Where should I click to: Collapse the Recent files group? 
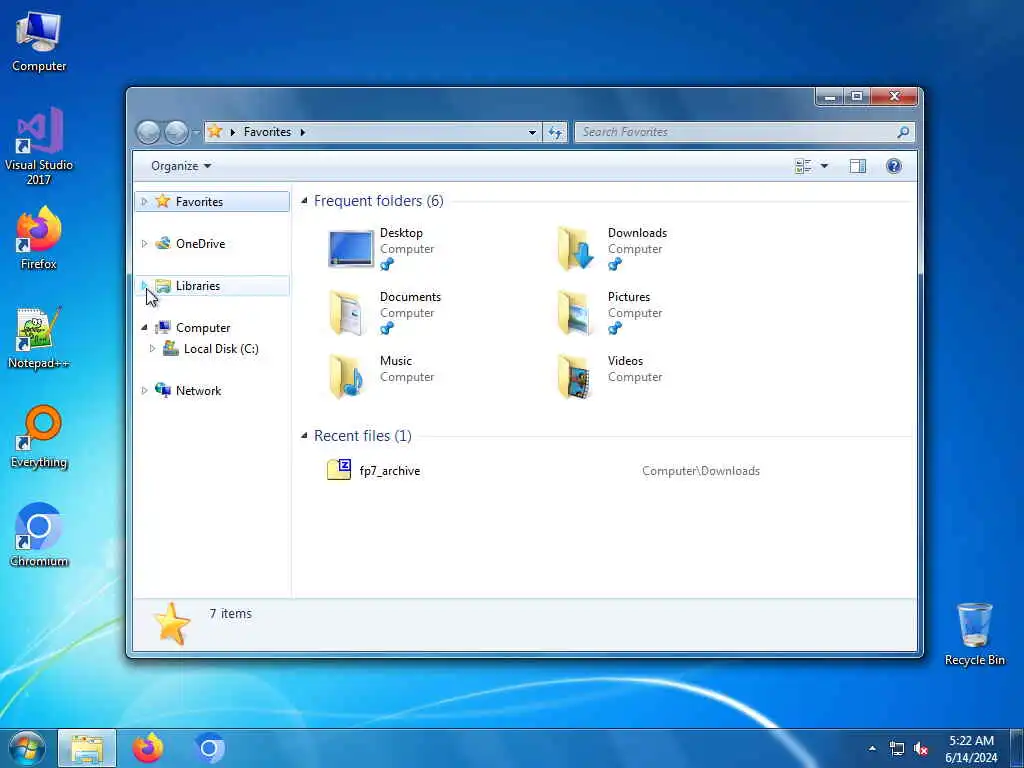pyautogui.click(x=304, y=435)
